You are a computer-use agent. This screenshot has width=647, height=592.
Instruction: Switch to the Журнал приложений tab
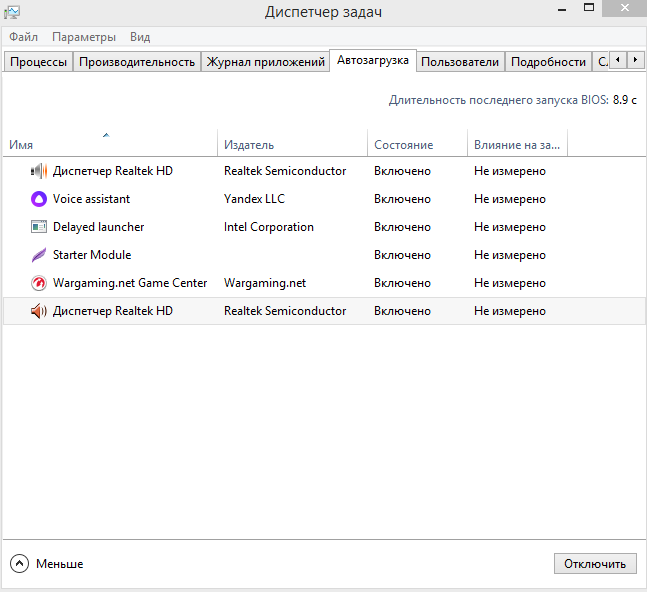pos(265,62)
